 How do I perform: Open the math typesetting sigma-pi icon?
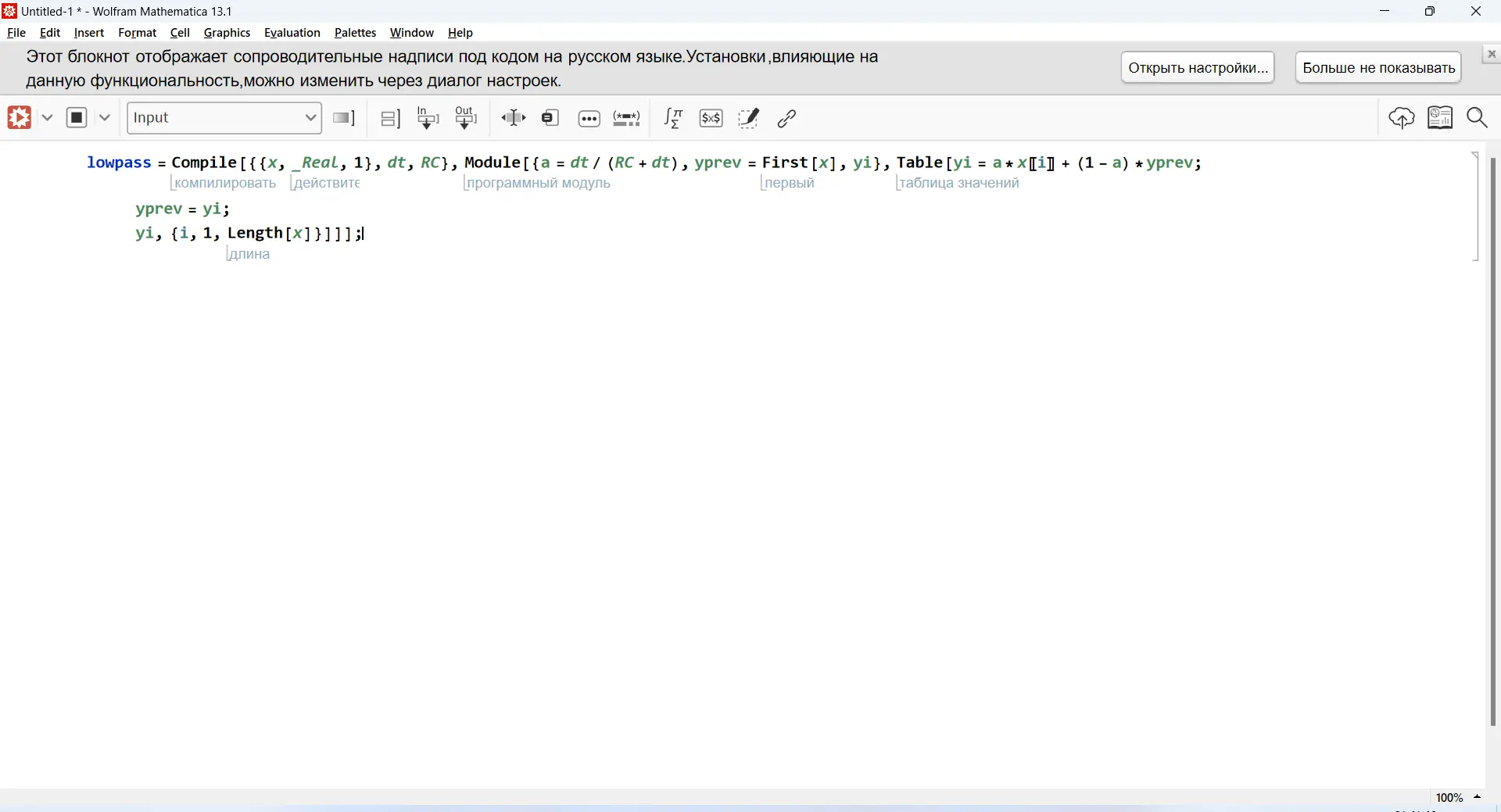673,118
